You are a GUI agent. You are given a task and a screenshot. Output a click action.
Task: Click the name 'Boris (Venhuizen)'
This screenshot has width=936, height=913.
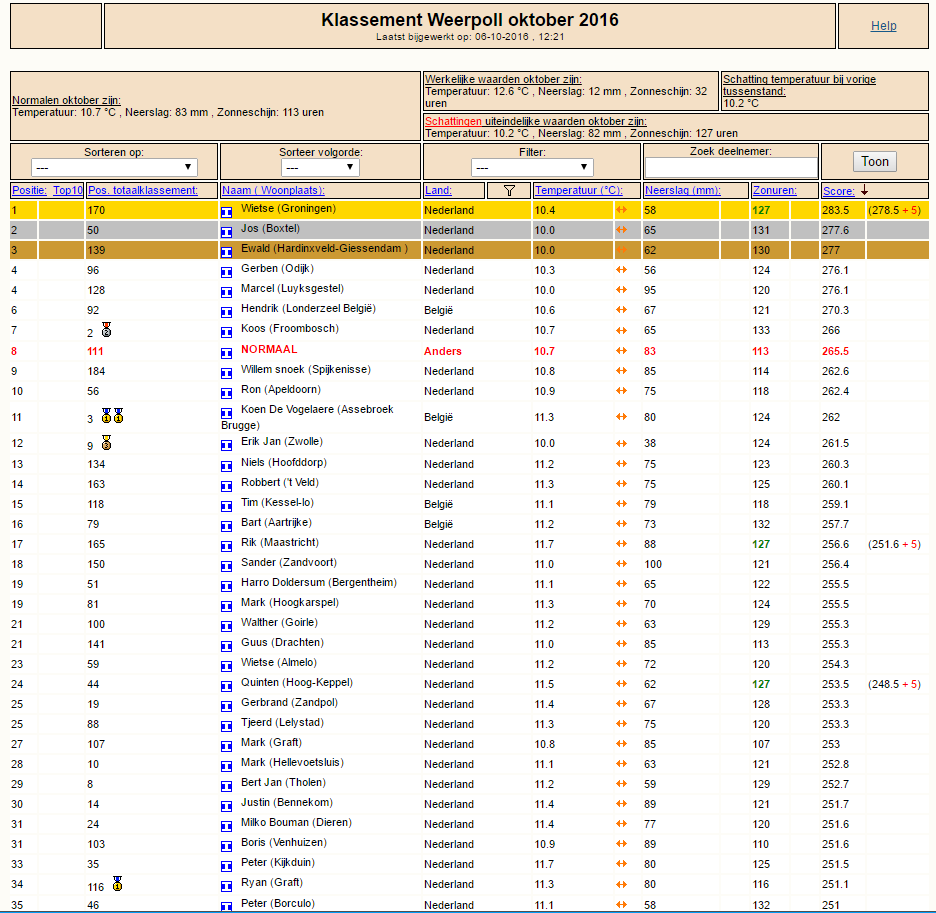[284, 843]
